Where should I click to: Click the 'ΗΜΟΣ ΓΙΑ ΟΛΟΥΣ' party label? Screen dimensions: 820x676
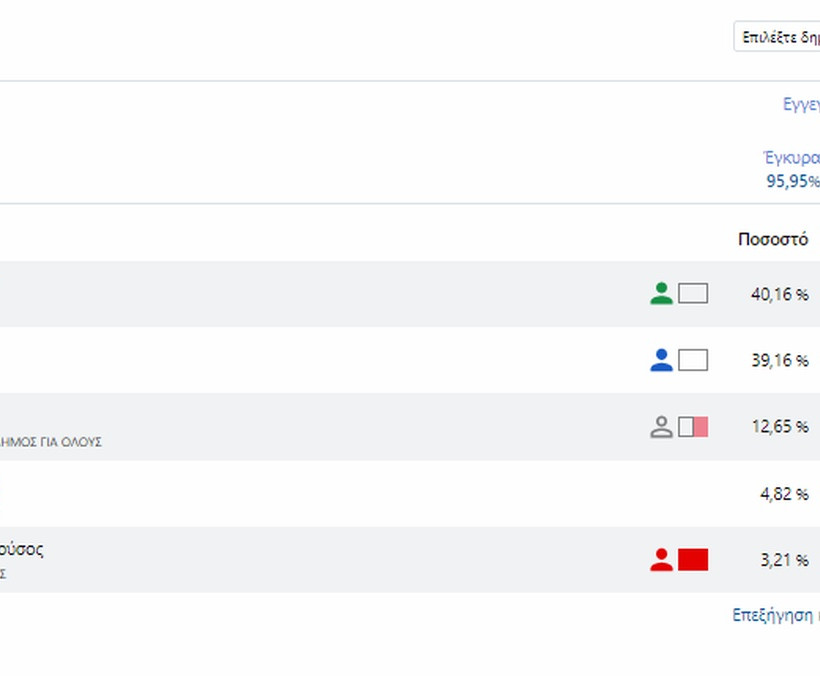click(51, 442)
